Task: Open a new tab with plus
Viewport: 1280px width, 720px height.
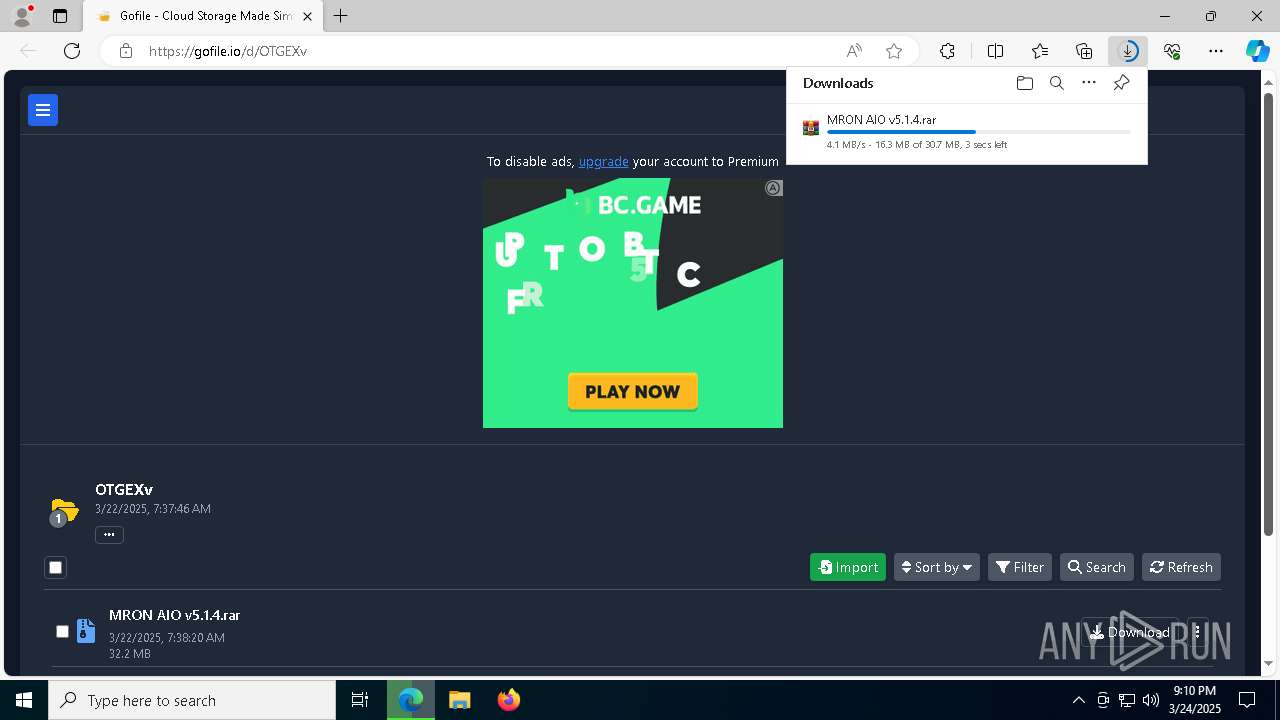Action: 341,16
